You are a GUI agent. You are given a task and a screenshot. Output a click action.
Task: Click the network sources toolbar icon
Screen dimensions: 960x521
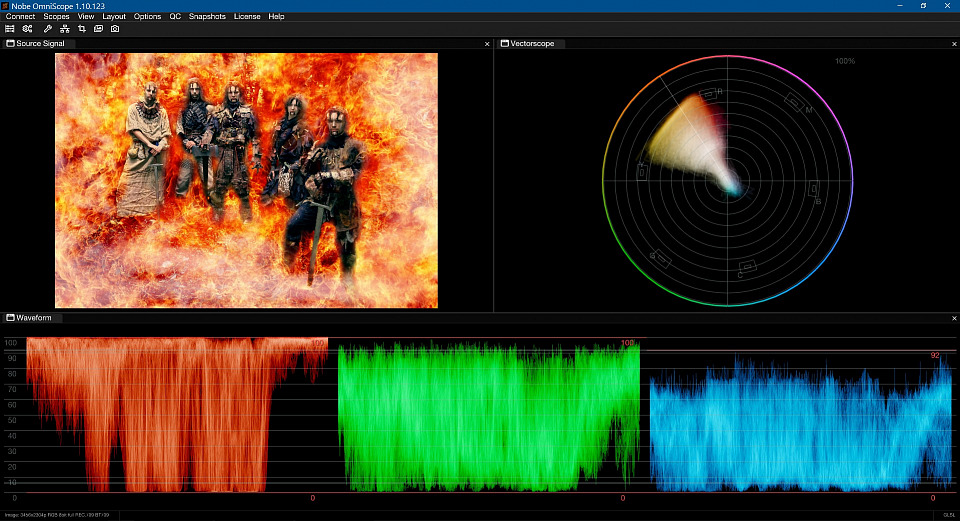(64, 29)
